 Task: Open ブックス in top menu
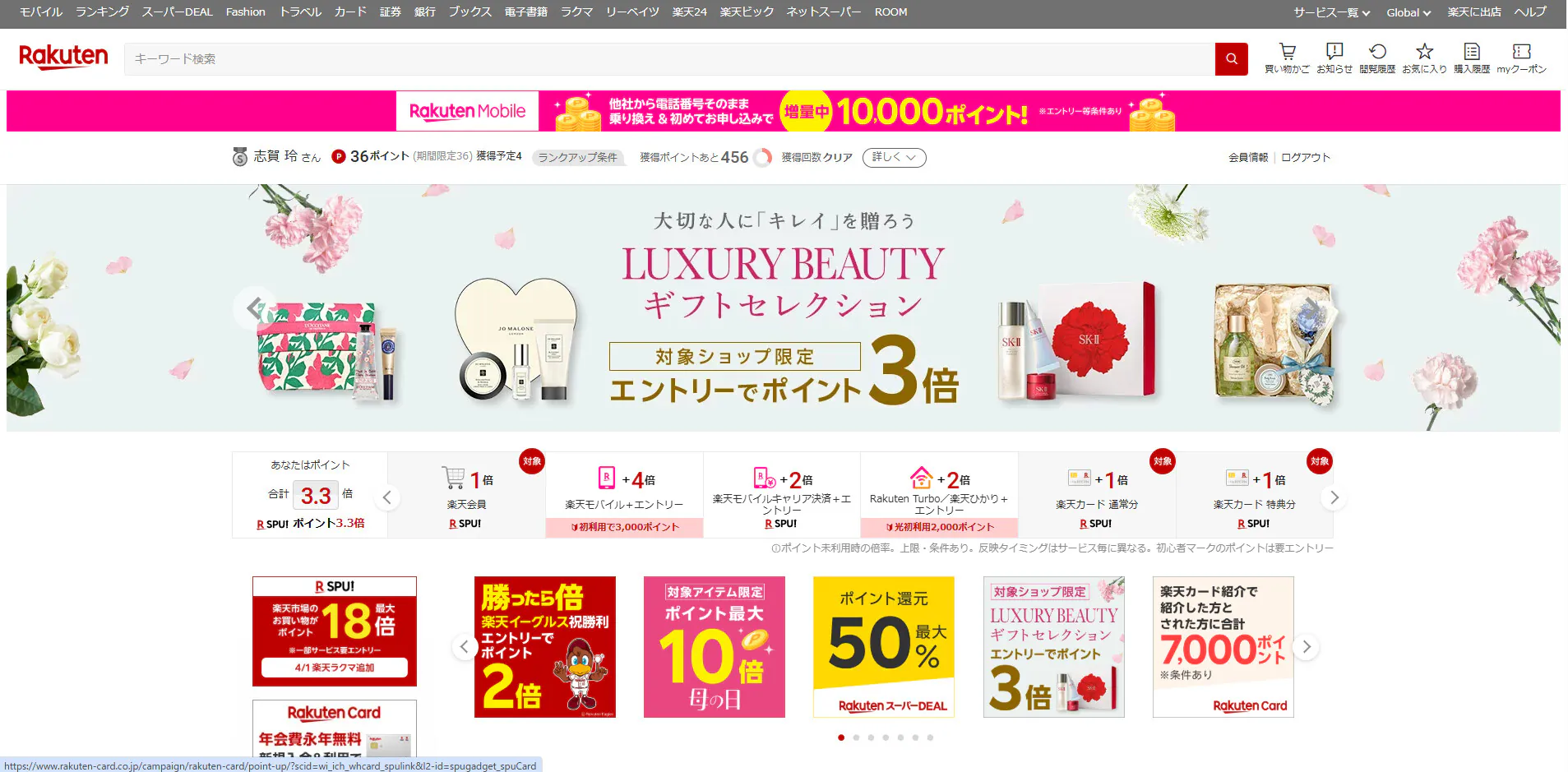(x=469, y=12)
